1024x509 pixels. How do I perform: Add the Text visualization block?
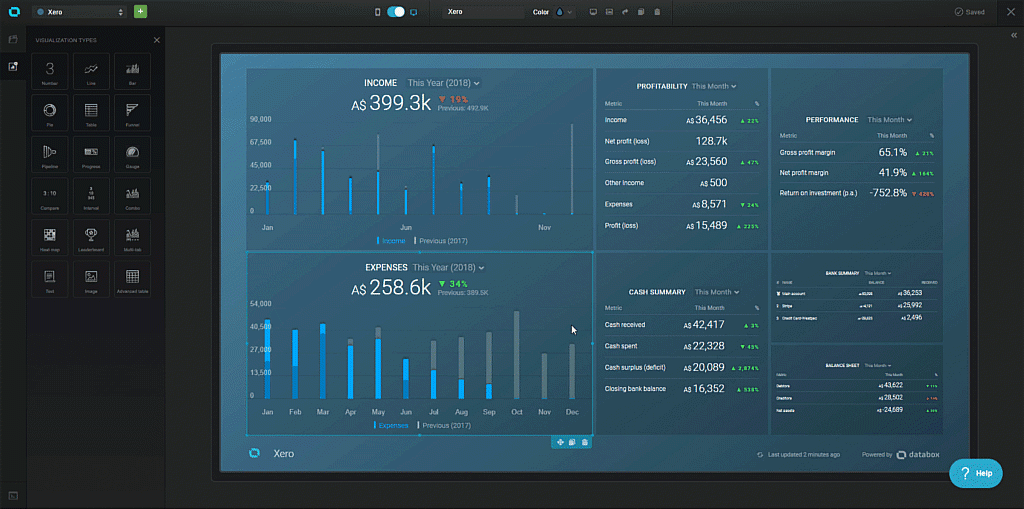point(50,280)
